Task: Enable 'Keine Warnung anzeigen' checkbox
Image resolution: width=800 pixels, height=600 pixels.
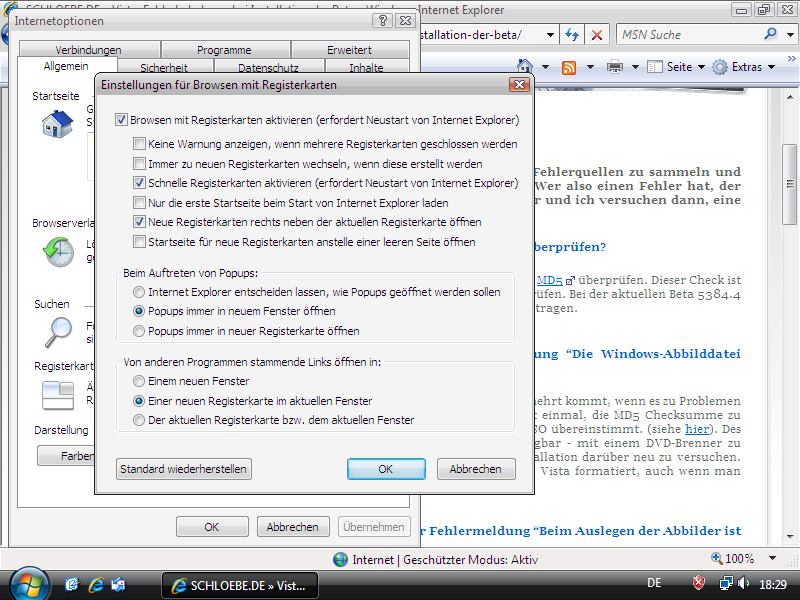Action: 140,144
